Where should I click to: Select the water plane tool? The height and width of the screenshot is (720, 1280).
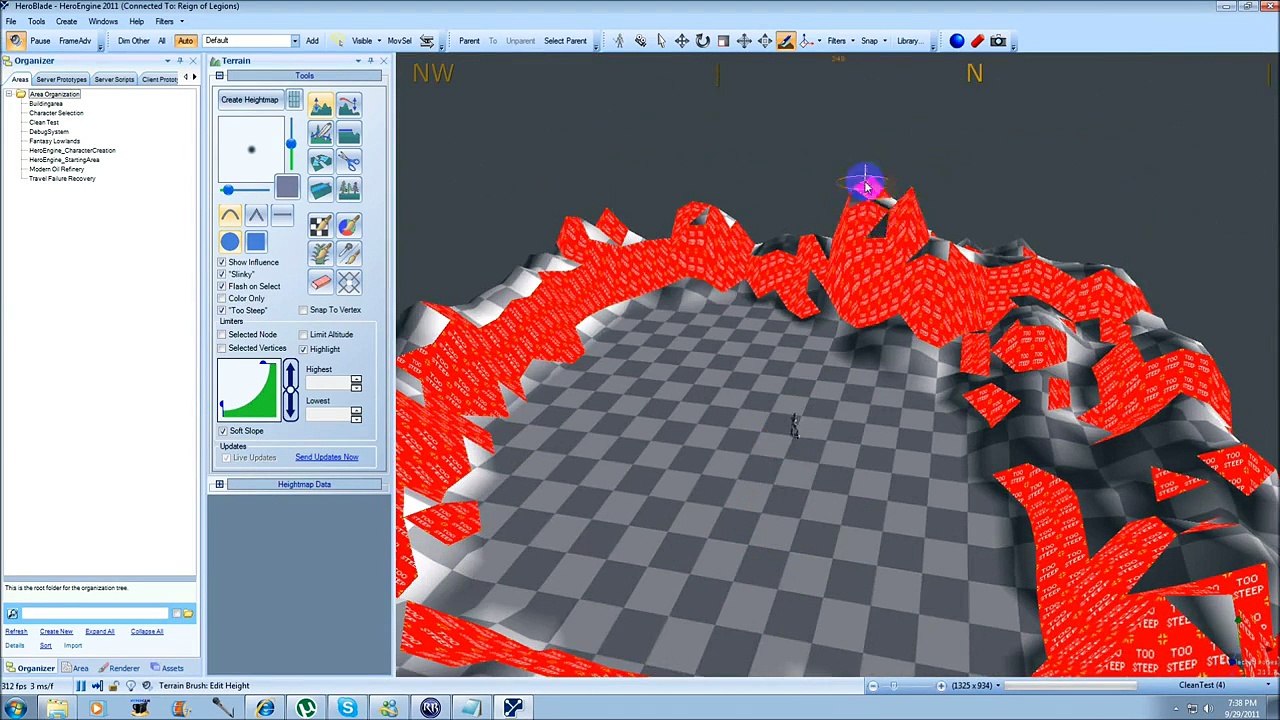320,189
